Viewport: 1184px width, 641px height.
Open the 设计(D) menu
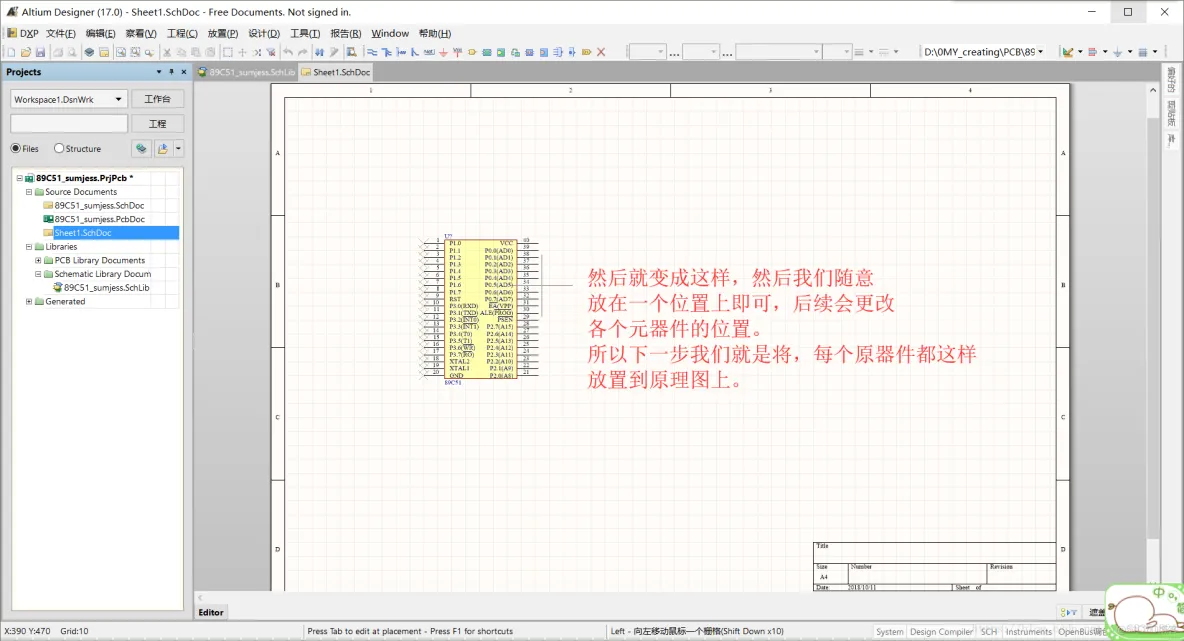[x=264, y=33]
